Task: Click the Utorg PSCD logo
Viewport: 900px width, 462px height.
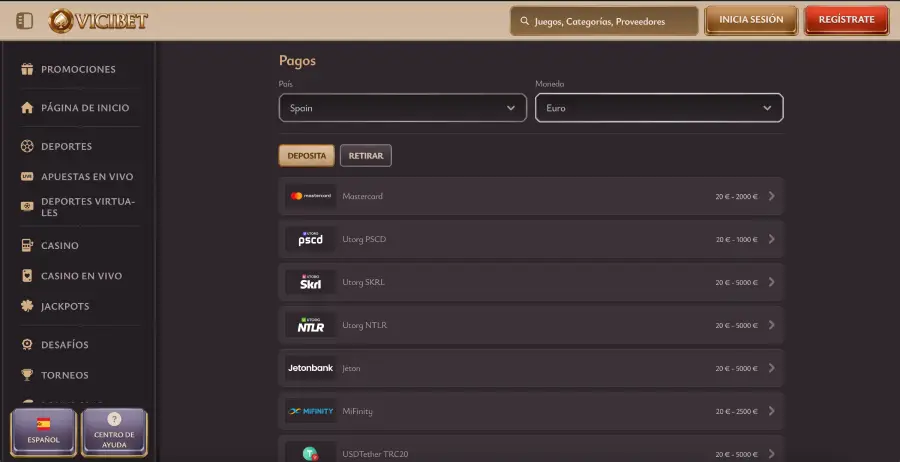Action: tap(311, 239)
